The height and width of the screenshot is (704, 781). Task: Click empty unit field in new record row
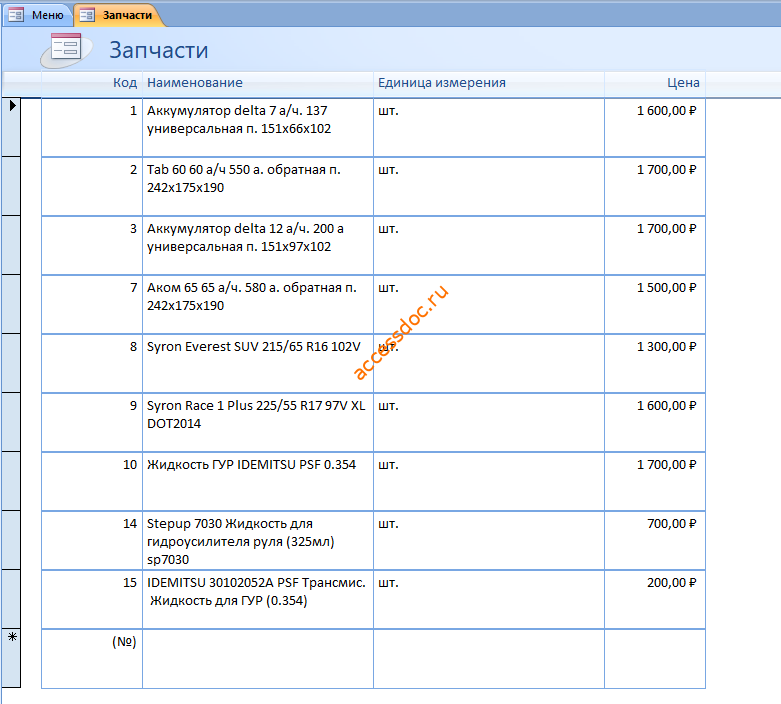(x=489, y=658)
